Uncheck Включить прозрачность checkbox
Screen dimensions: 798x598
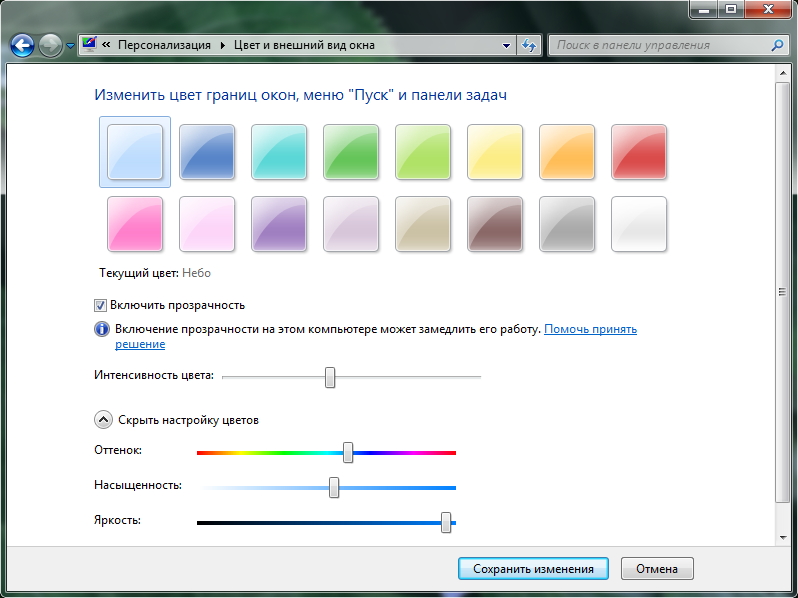(x=100, y=305)
